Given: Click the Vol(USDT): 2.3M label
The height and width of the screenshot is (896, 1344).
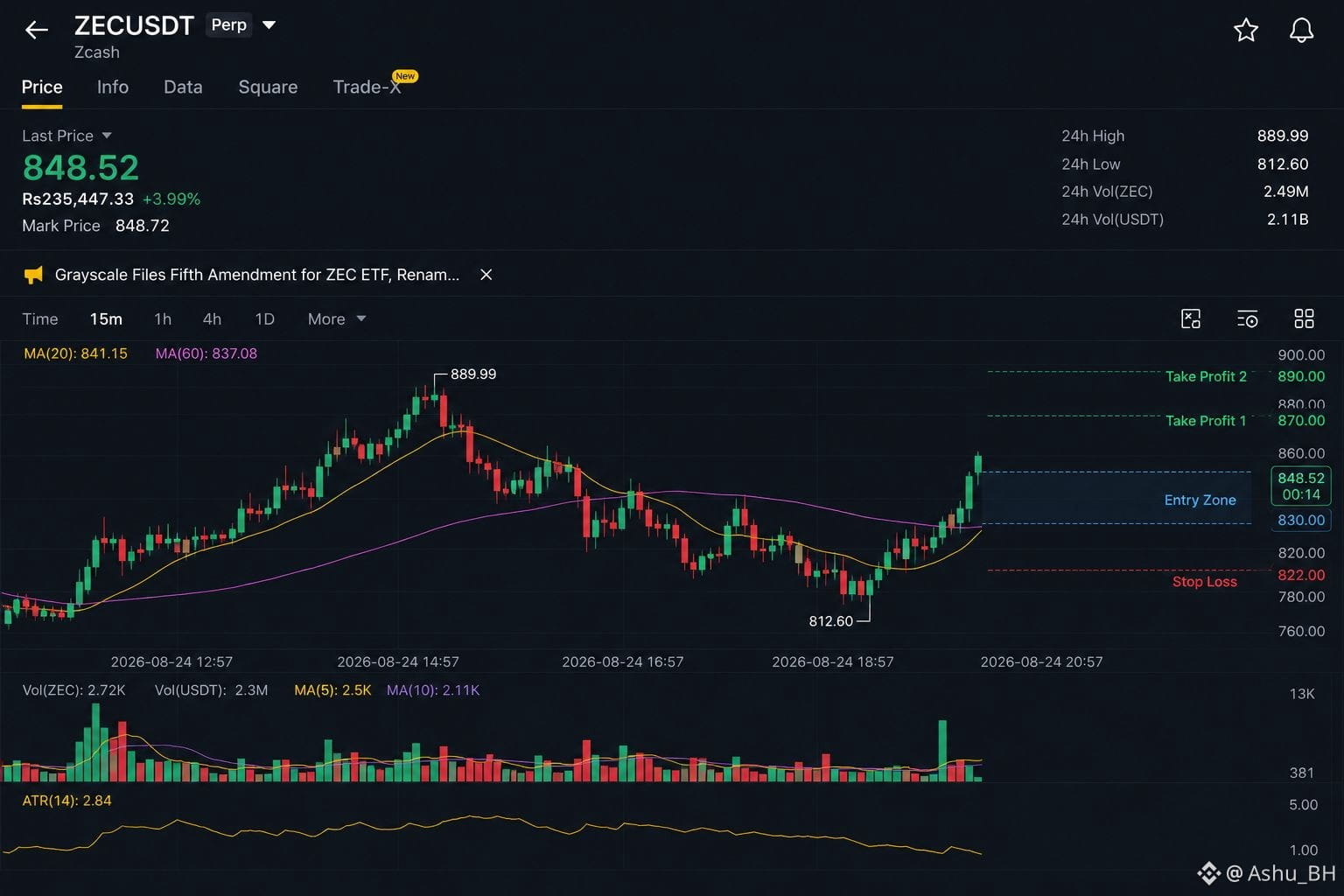Looking at the screenshot, I should click(x=212, y=690).
